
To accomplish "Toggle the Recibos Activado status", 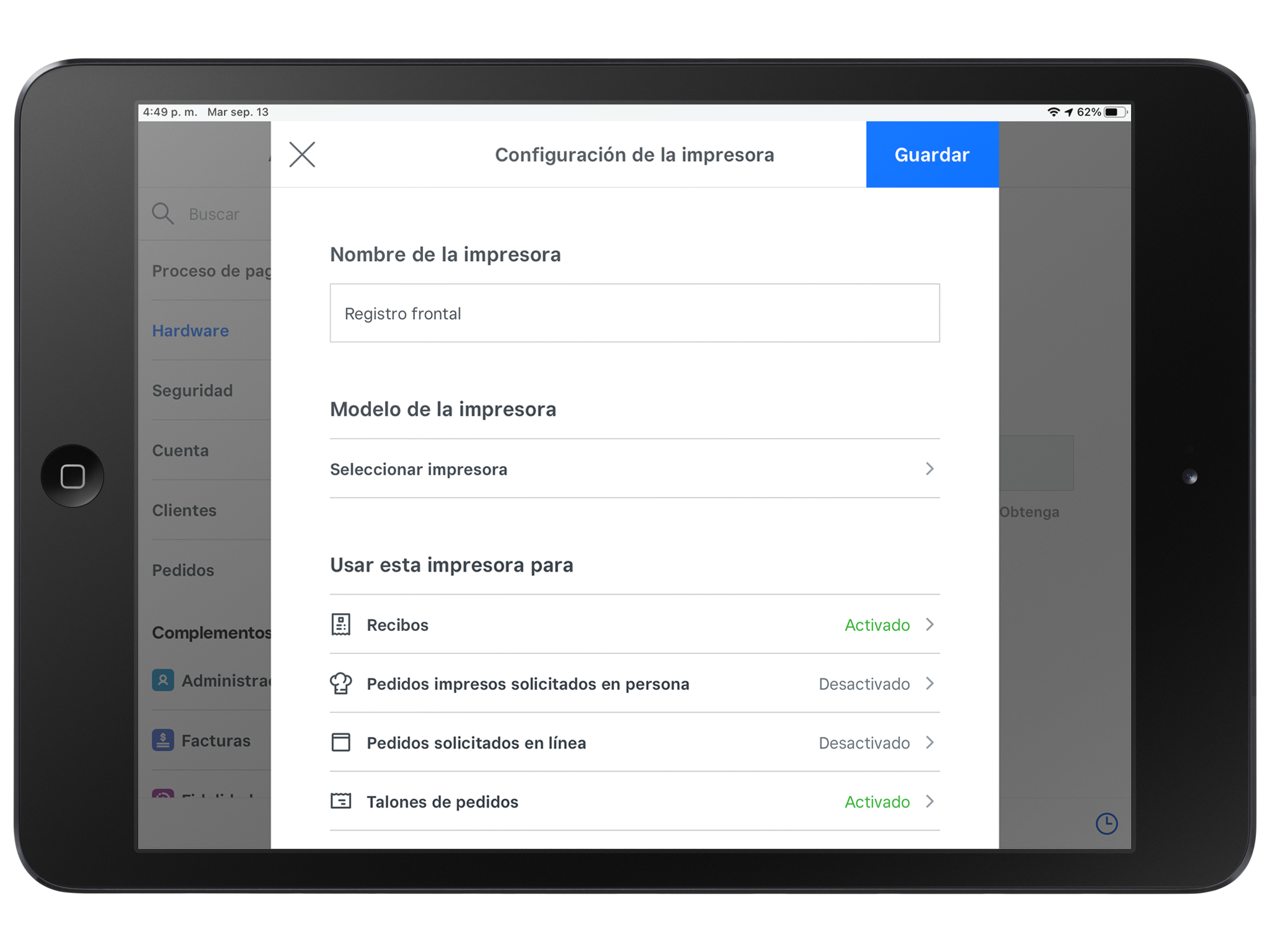I will (877, 625).
